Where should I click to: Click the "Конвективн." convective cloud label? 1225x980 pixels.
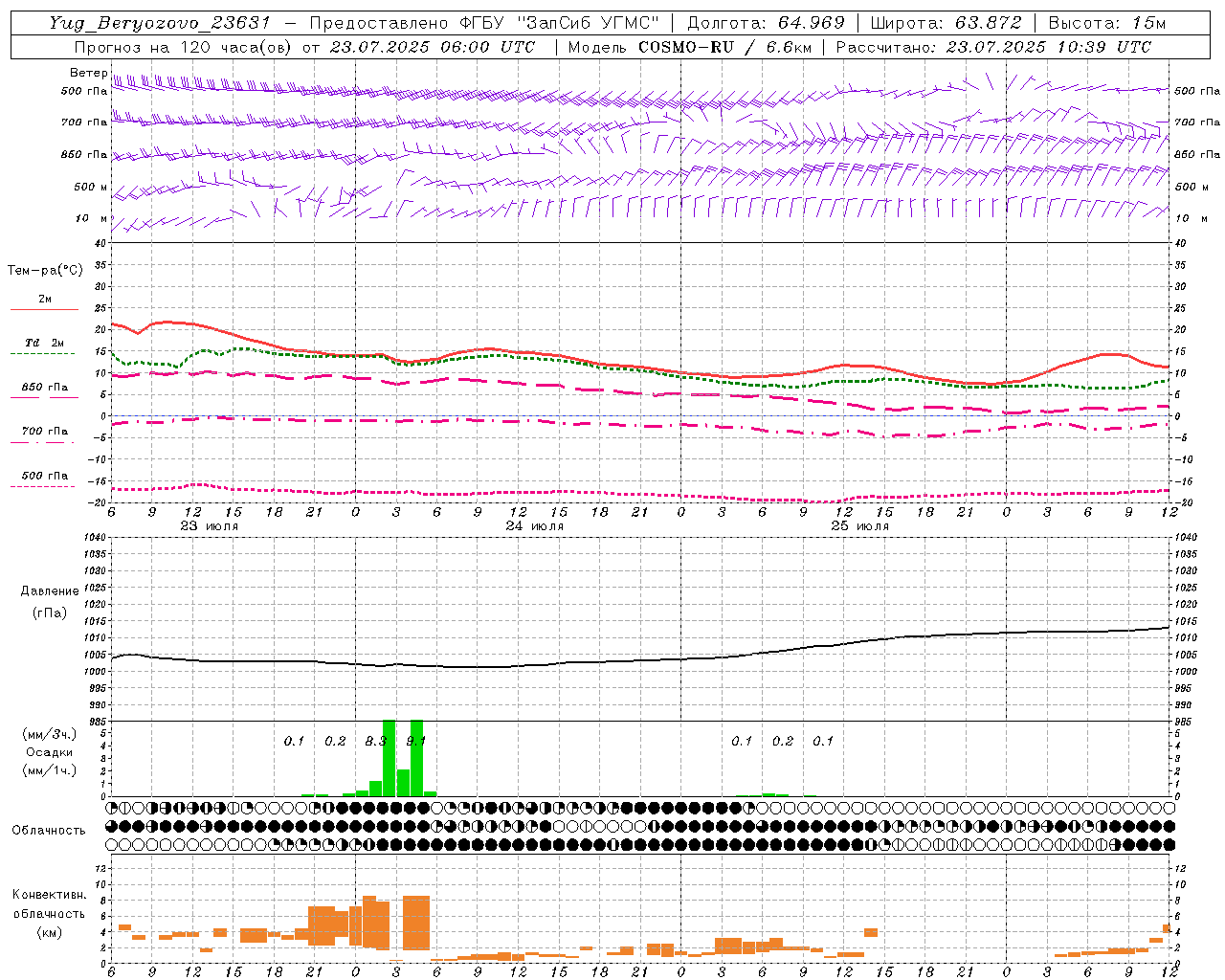[50, 895]
